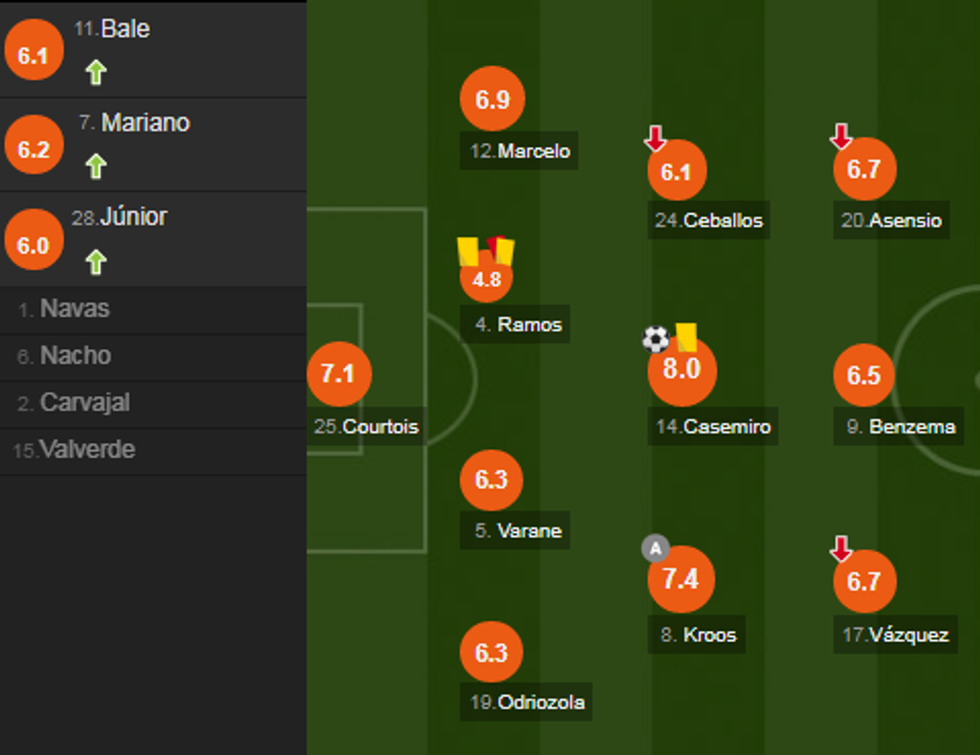The height and width of the screenshot is (755, 980).
Task: Open Bale's 6.1 rating in substitutes
Action: (x=33, y=56)
